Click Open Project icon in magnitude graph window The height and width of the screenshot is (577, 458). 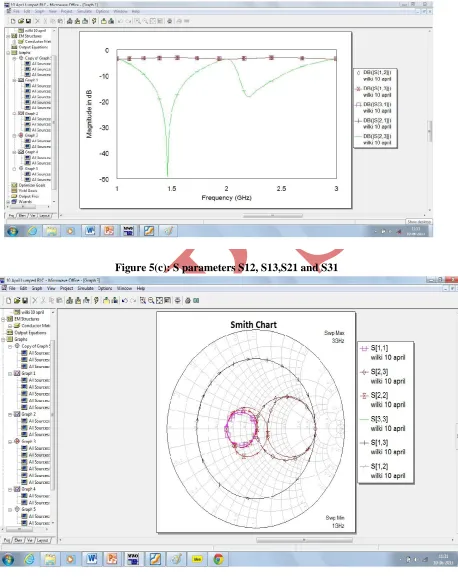pos(21,21)
